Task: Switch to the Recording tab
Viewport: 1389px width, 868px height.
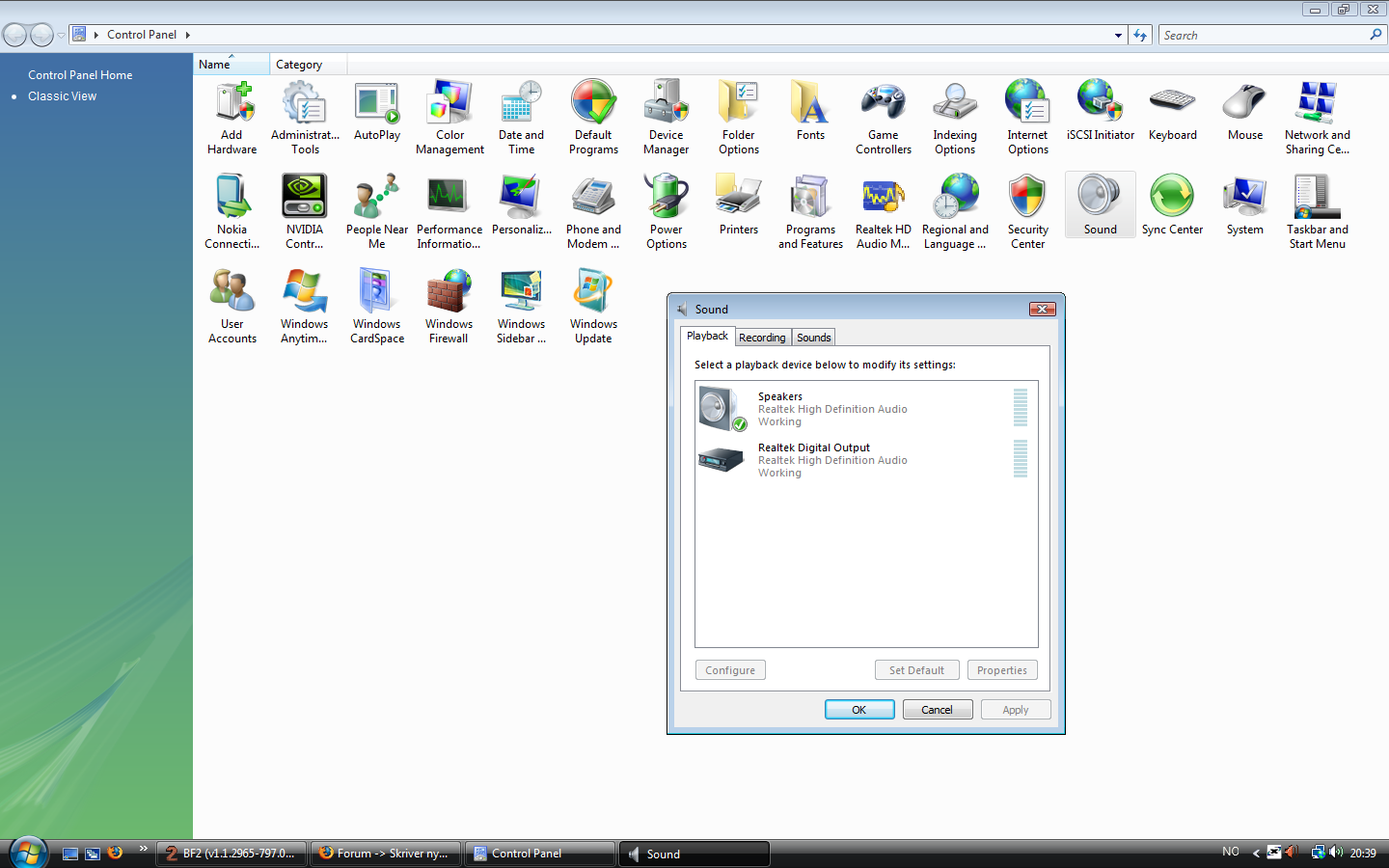Action: coord(762,338)
